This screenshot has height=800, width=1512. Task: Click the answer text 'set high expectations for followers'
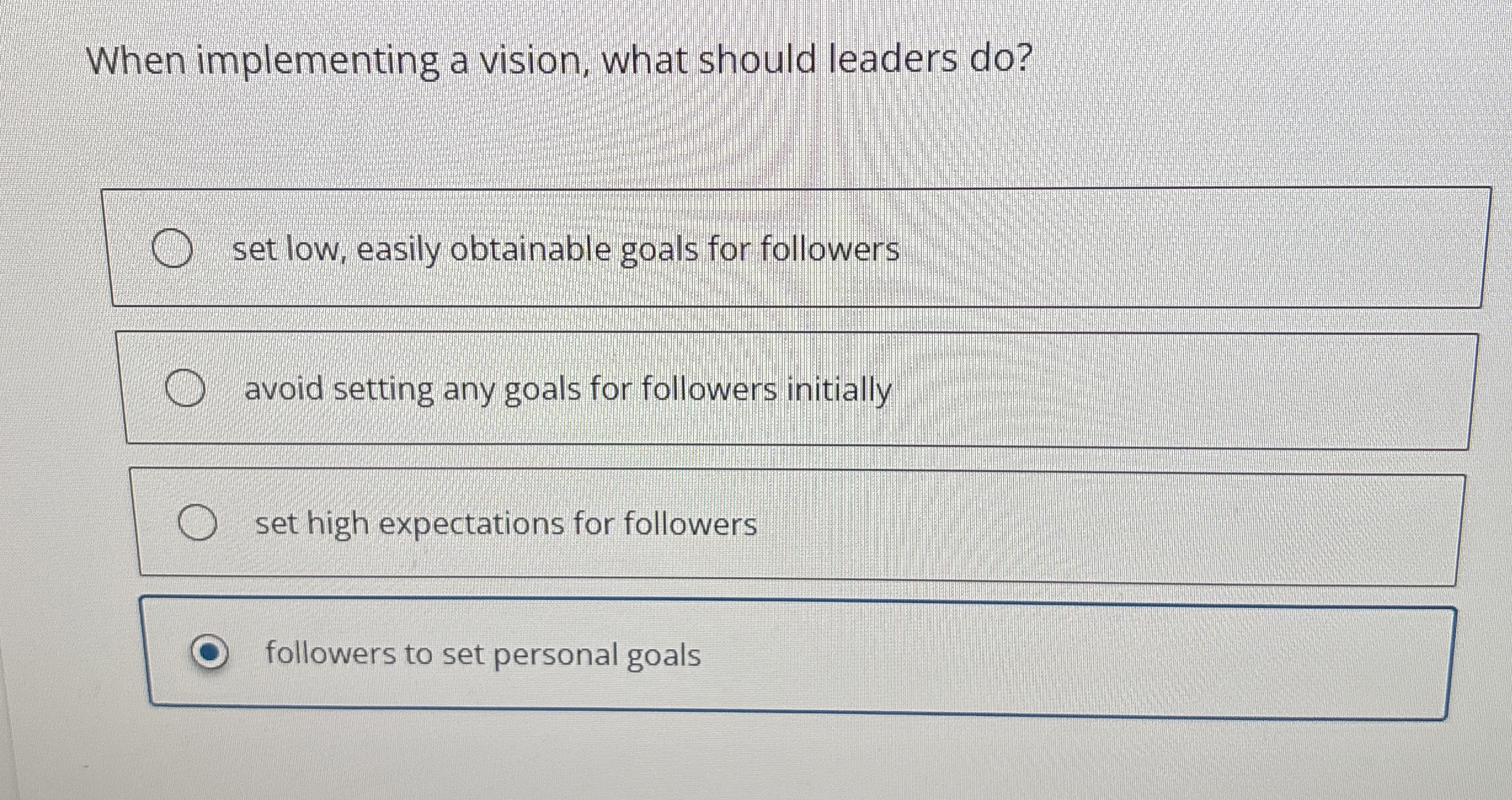(505, 524)
